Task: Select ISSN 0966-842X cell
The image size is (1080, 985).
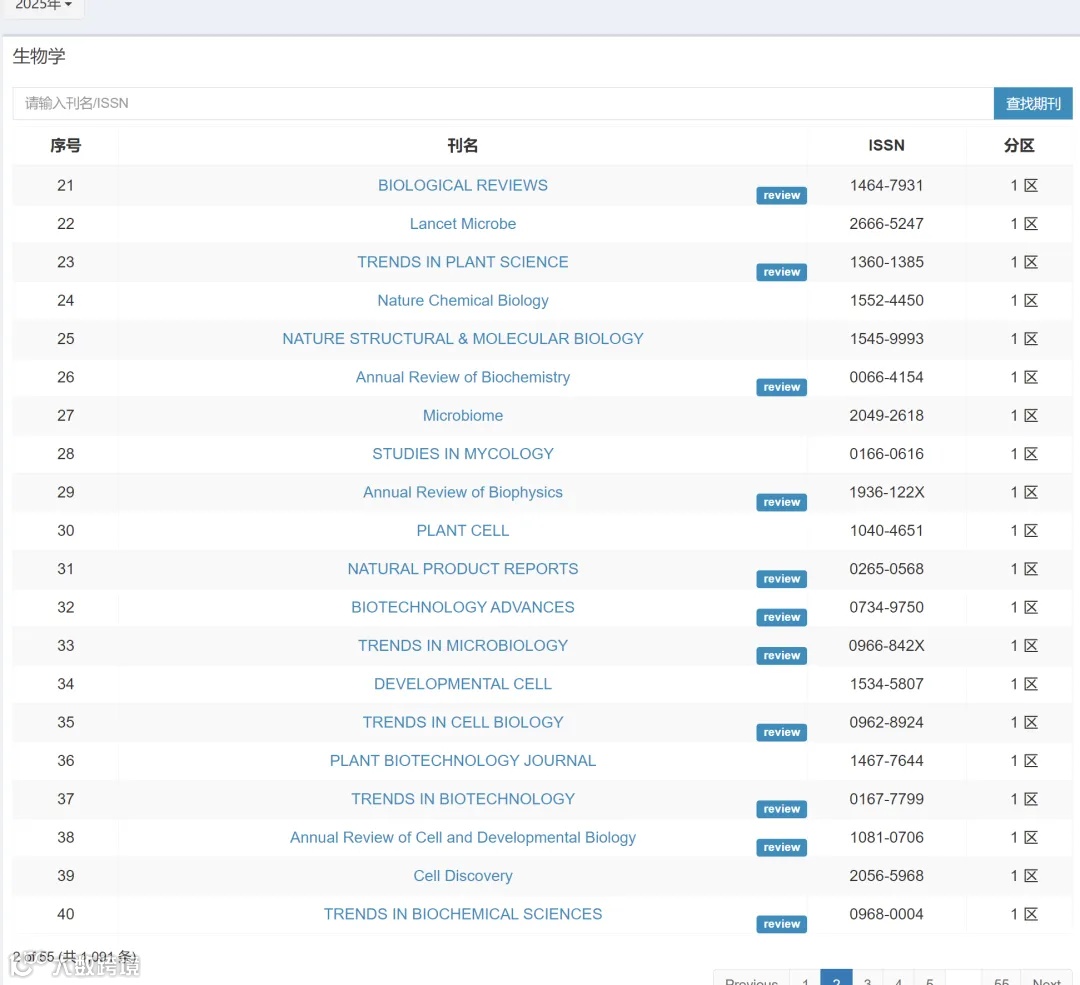Action: [x=886, y=645]
